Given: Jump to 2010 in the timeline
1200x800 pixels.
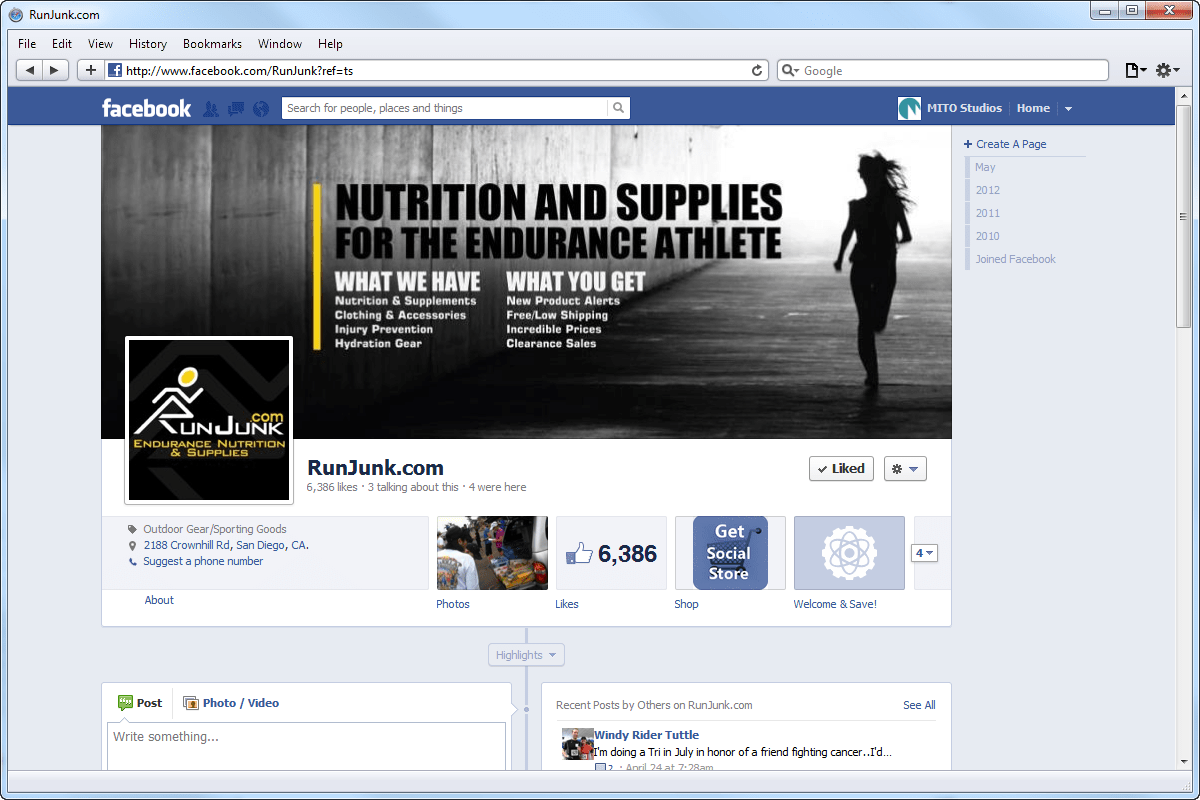Looking at the screenshot, I should pos(987,236).
